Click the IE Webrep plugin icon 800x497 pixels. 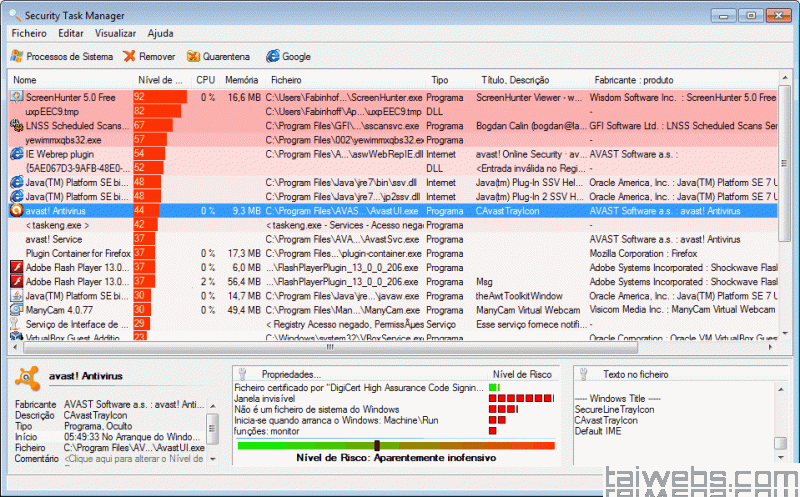(x=17, y=154)
